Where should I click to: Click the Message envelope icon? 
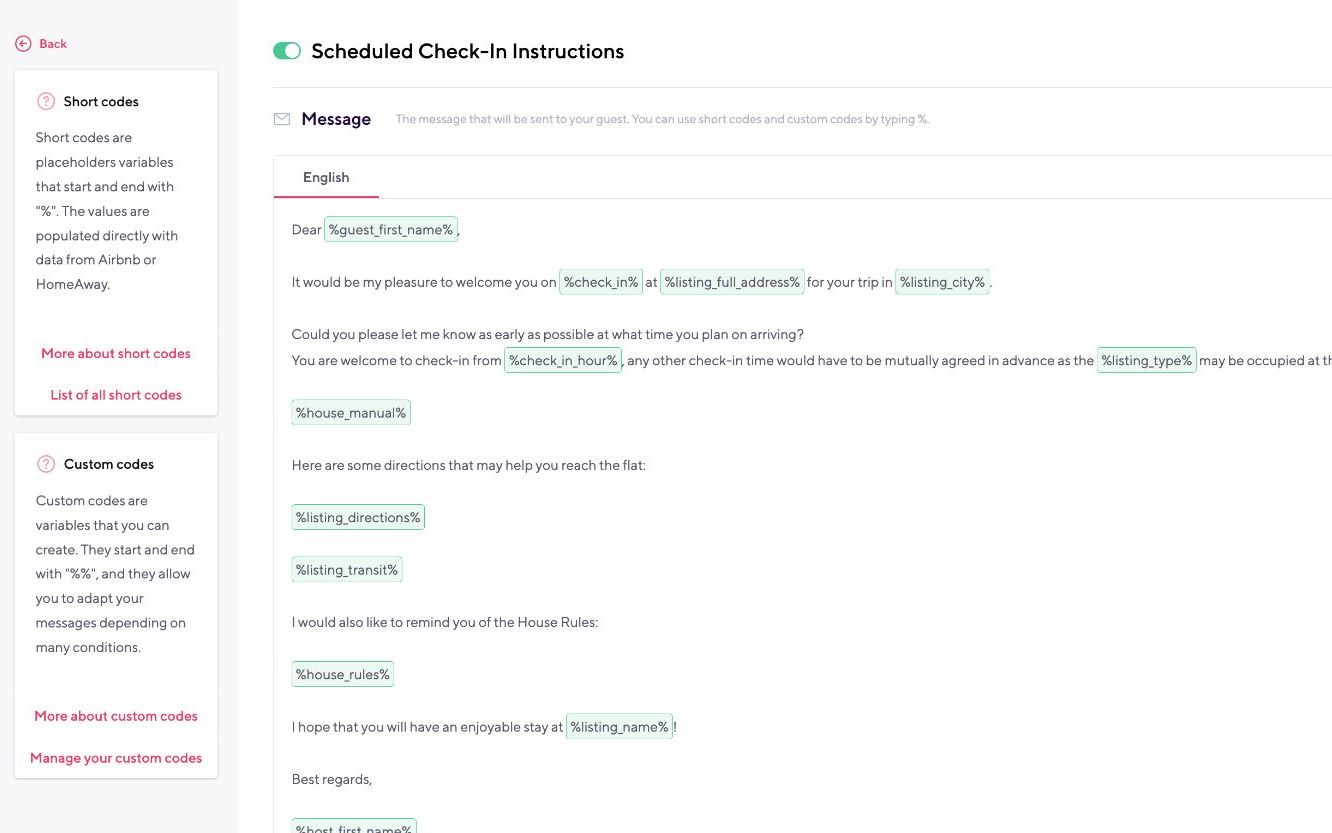click(x=282, y=119)
